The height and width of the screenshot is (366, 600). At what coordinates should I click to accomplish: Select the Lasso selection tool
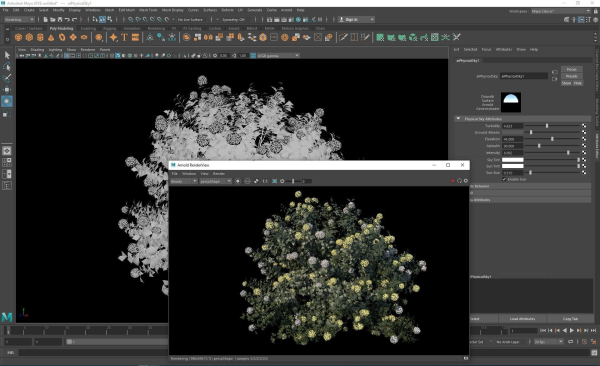pos(7,67)
